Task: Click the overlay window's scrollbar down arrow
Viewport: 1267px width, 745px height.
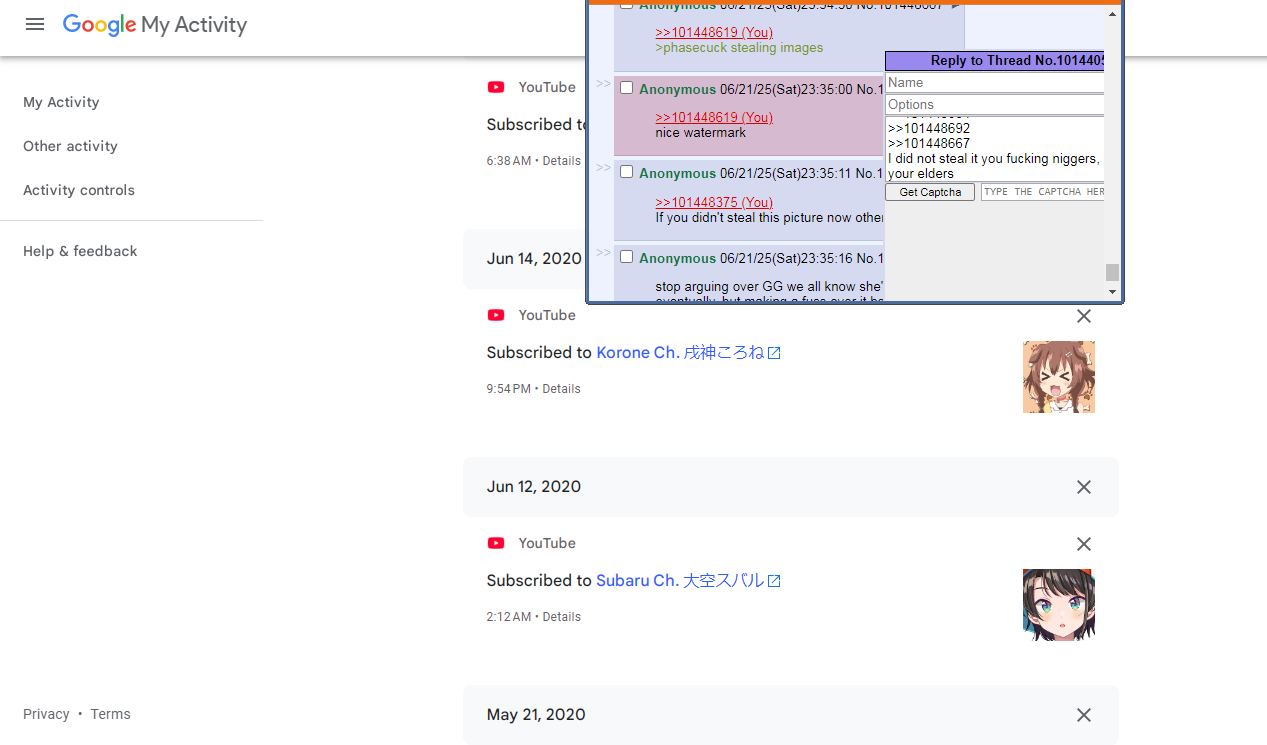Action: click(1113, 292)
